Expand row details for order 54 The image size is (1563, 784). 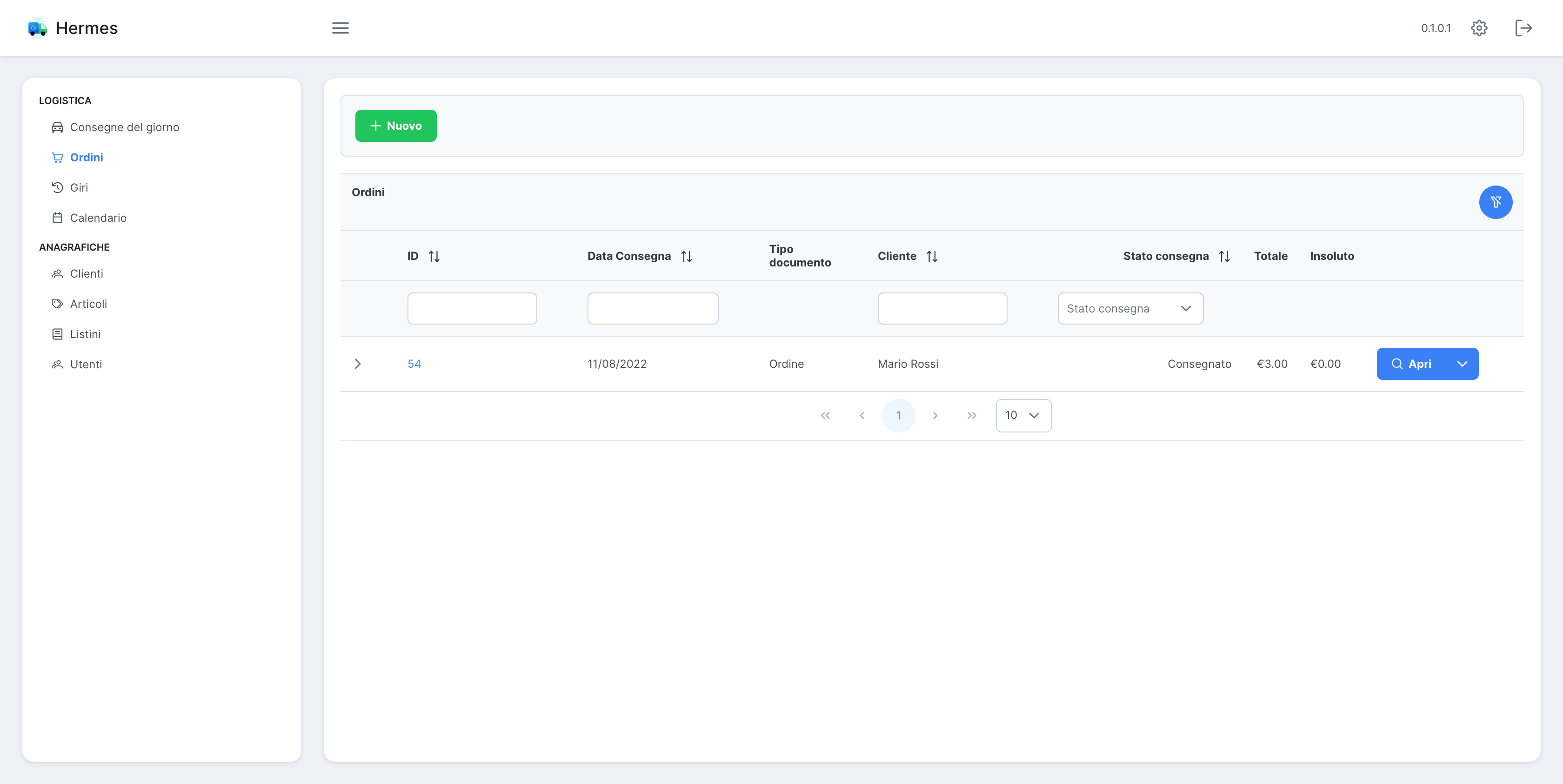click(357, 364)
